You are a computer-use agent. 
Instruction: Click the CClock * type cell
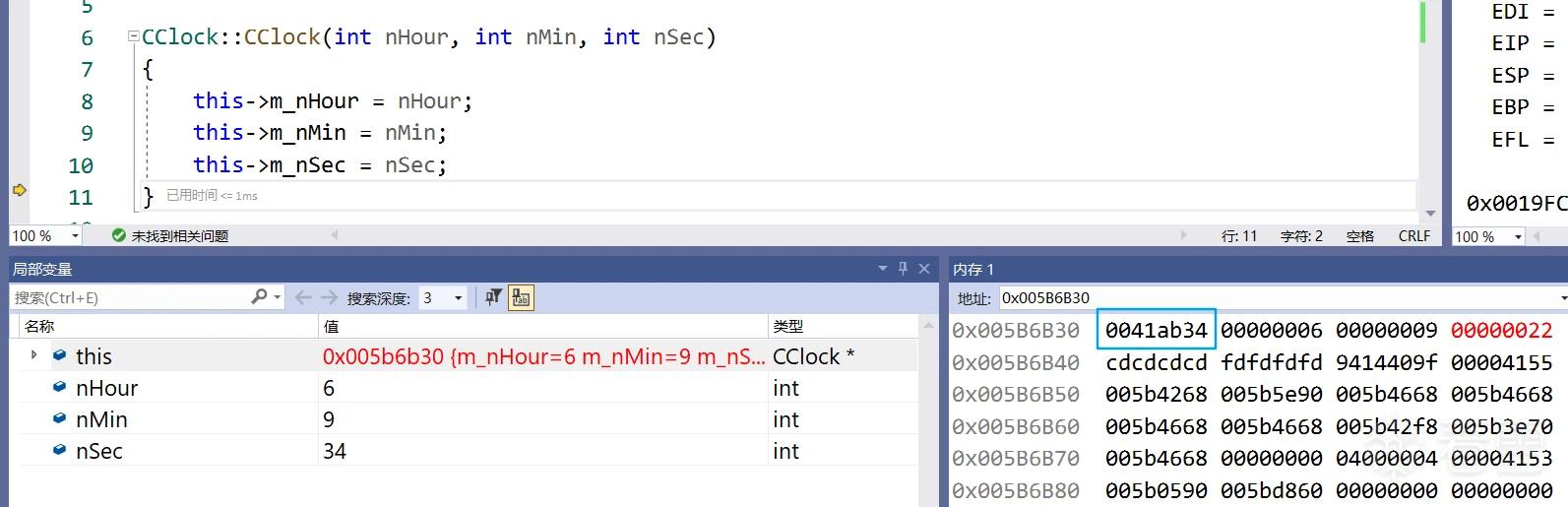pos(813,356)
